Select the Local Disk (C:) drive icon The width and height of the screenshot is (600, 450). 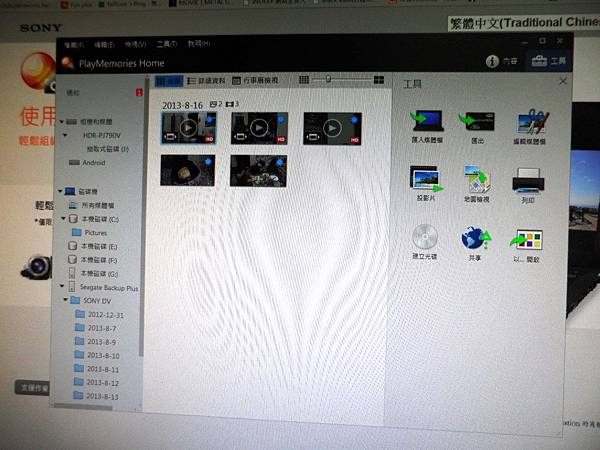(x=73, y=219)
